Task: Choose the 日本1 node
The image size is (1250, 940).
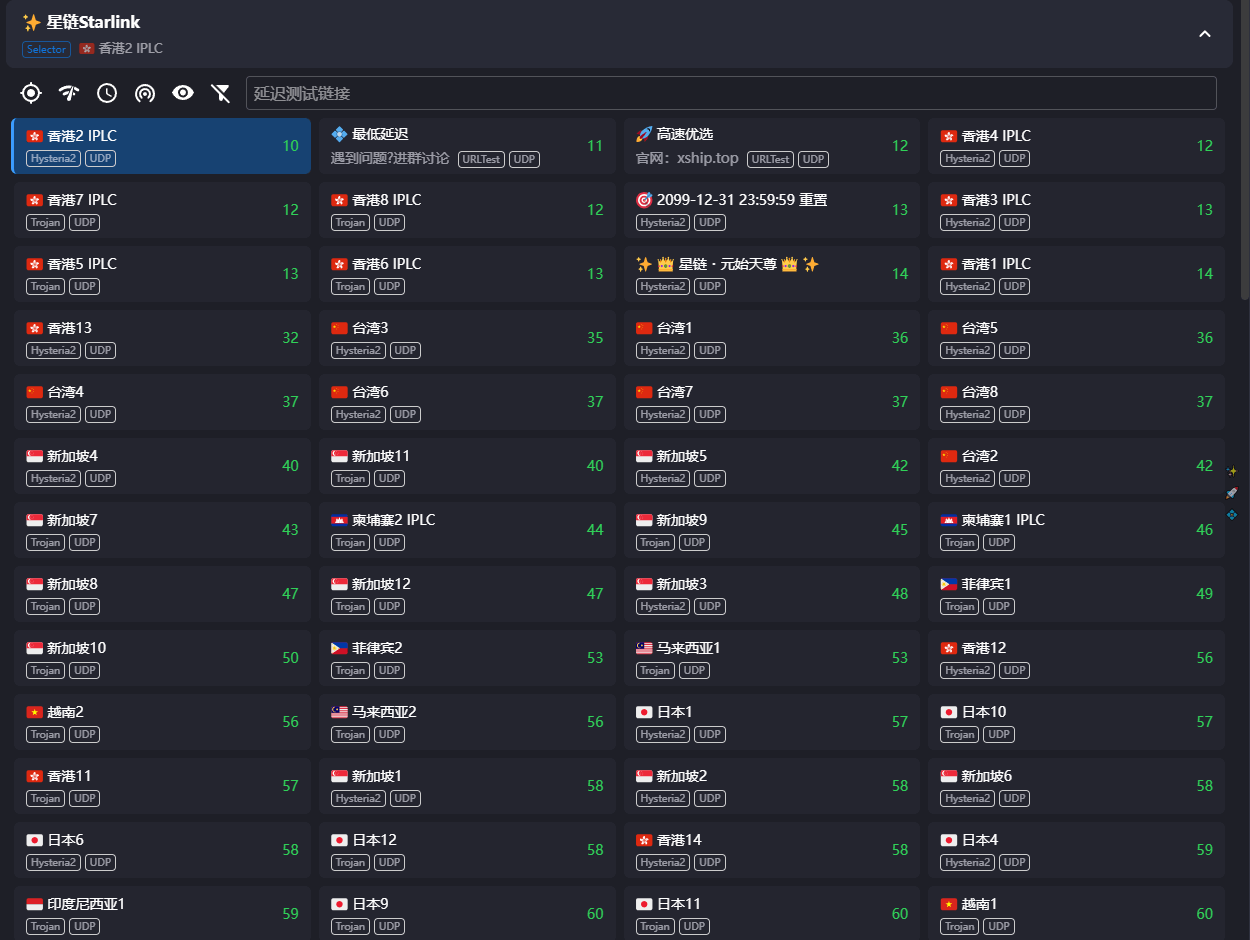Action: pos(772,722)
